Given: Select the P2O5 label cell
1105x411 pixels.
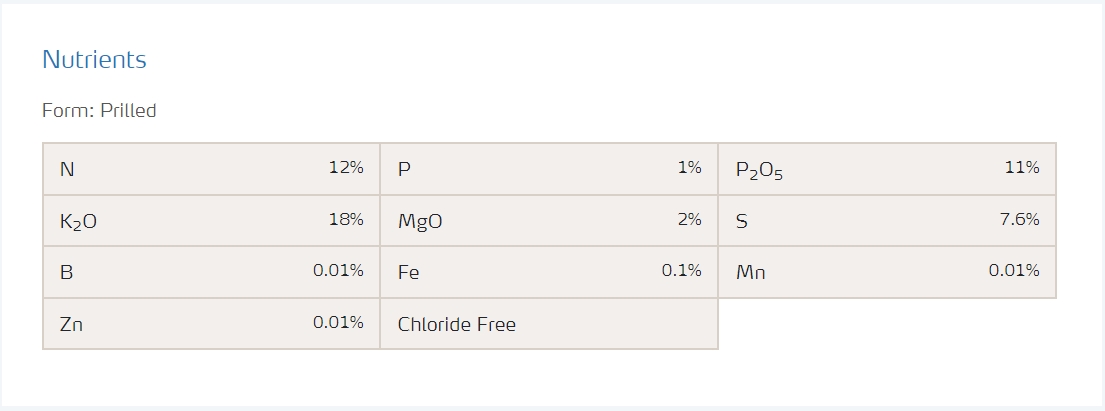Looking at the screenshot, I should (759, 171).
